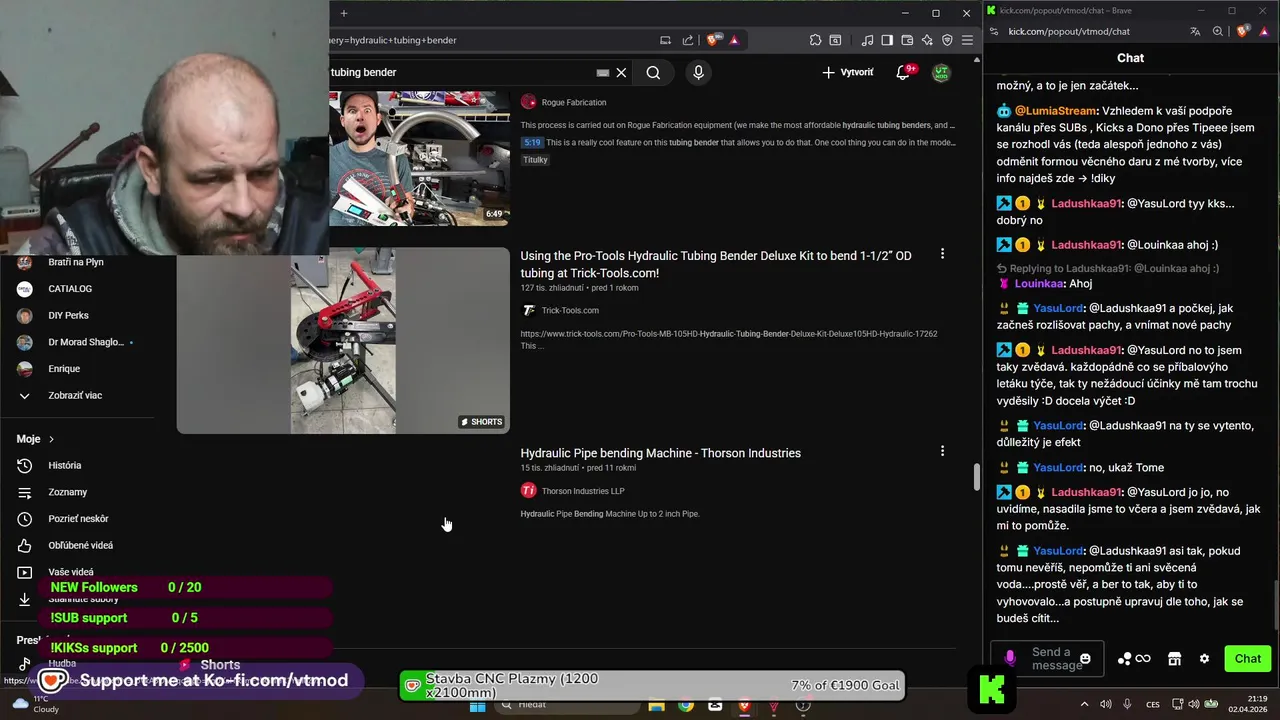Click the infinity icon in Kick chat bar

(x=1143, y=659)
